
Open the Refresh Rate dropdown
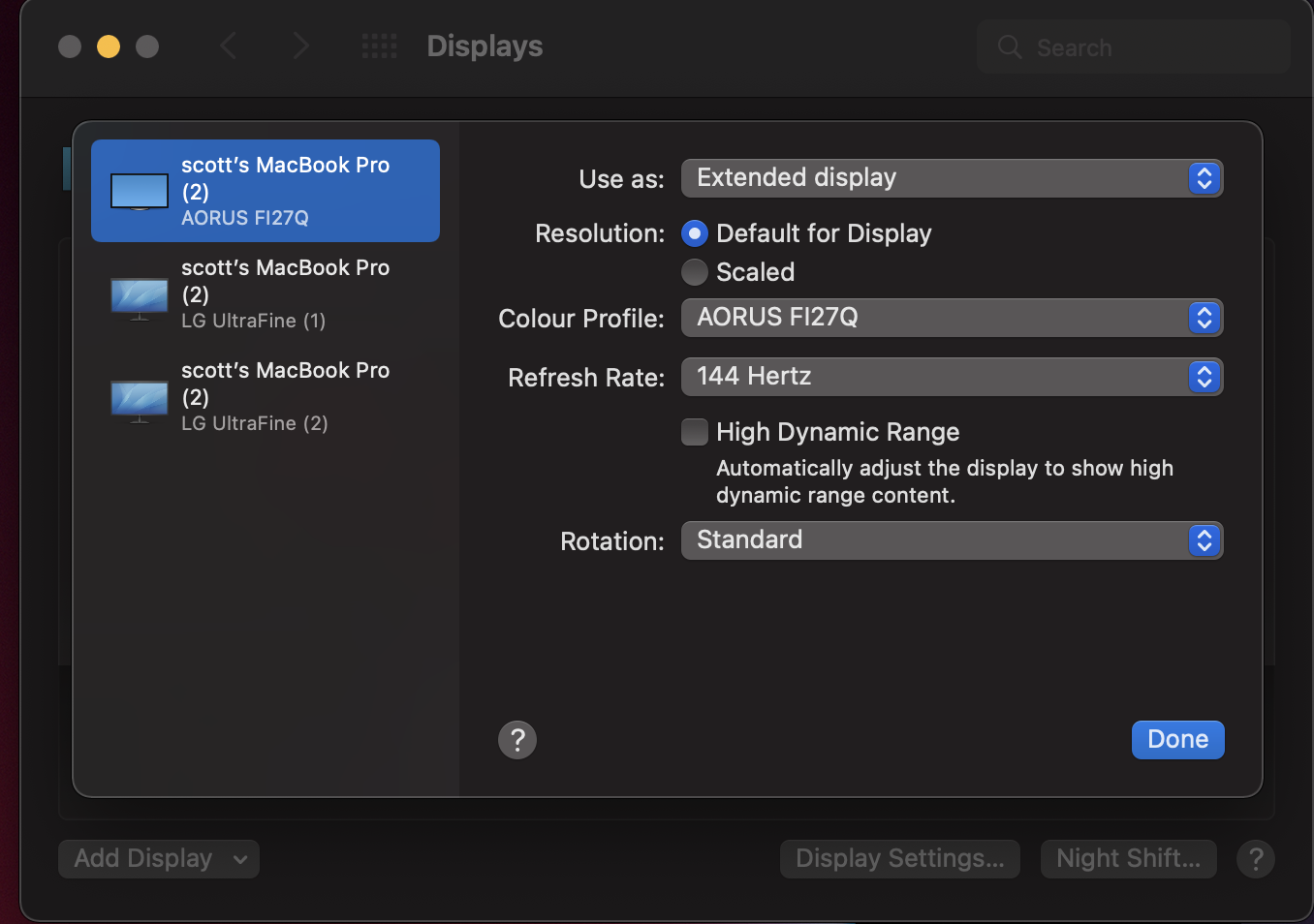pyautogui.click(x=952, y=377)
